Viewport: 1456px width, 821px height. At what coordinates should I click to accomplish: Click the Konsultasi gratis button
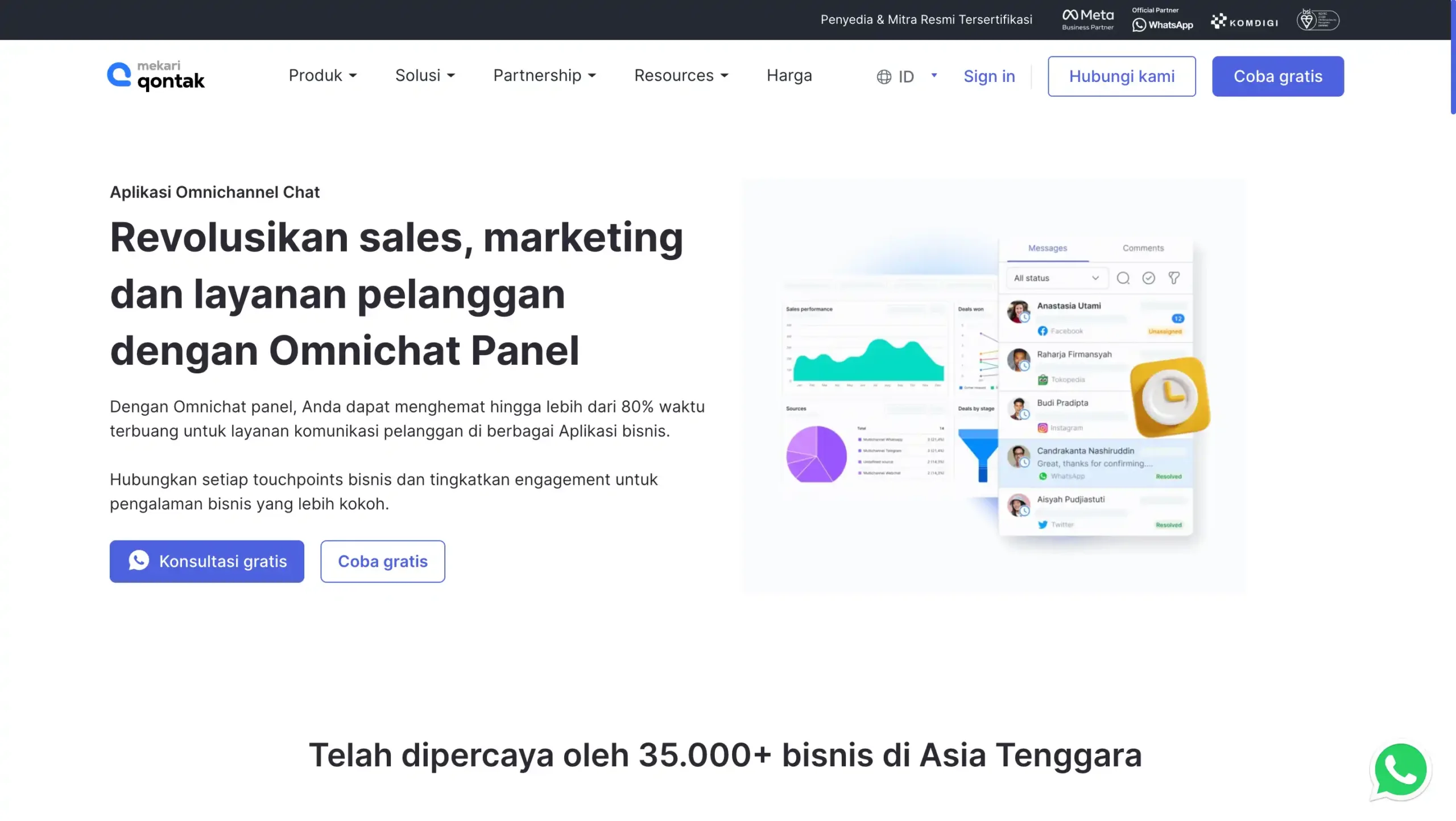tap(207, 561)
